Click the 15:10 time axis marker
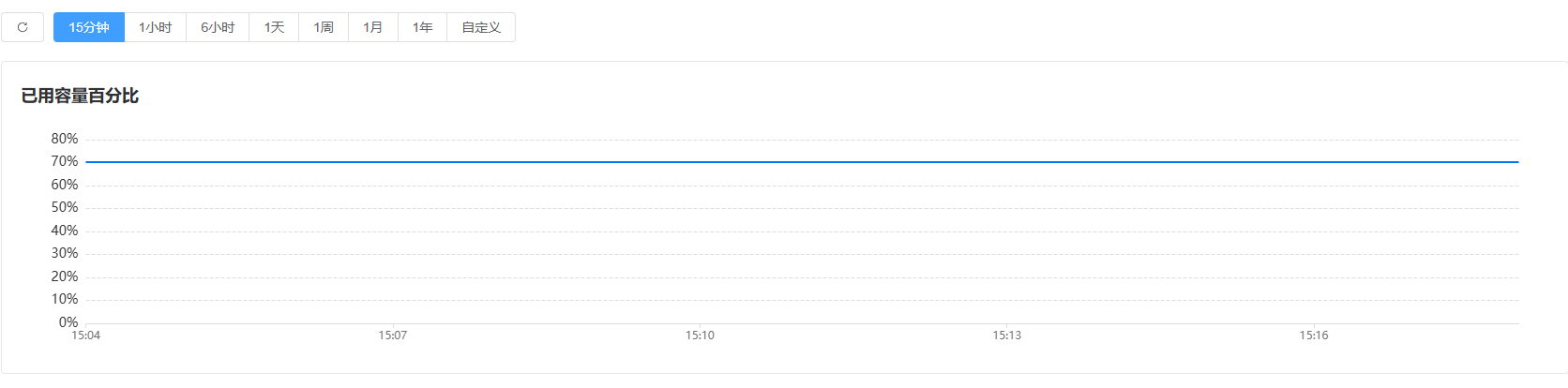 point(700,336)
